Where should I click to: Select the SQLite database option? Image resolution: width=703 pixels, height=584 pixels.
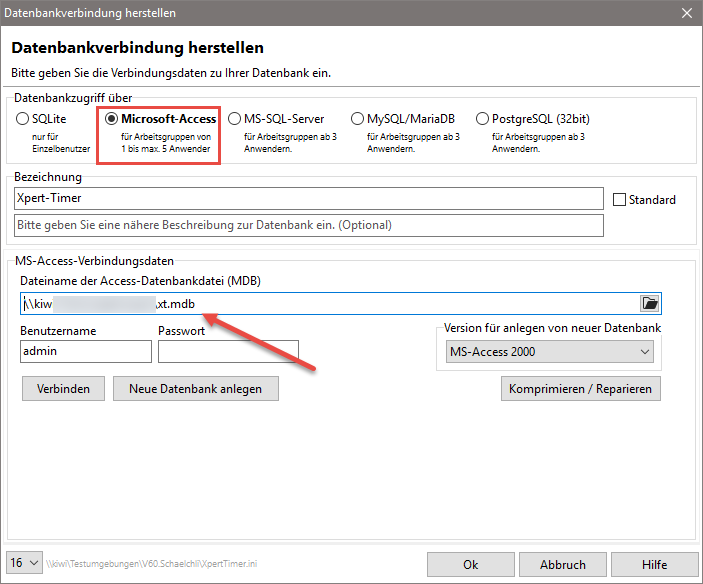[23, 119]
